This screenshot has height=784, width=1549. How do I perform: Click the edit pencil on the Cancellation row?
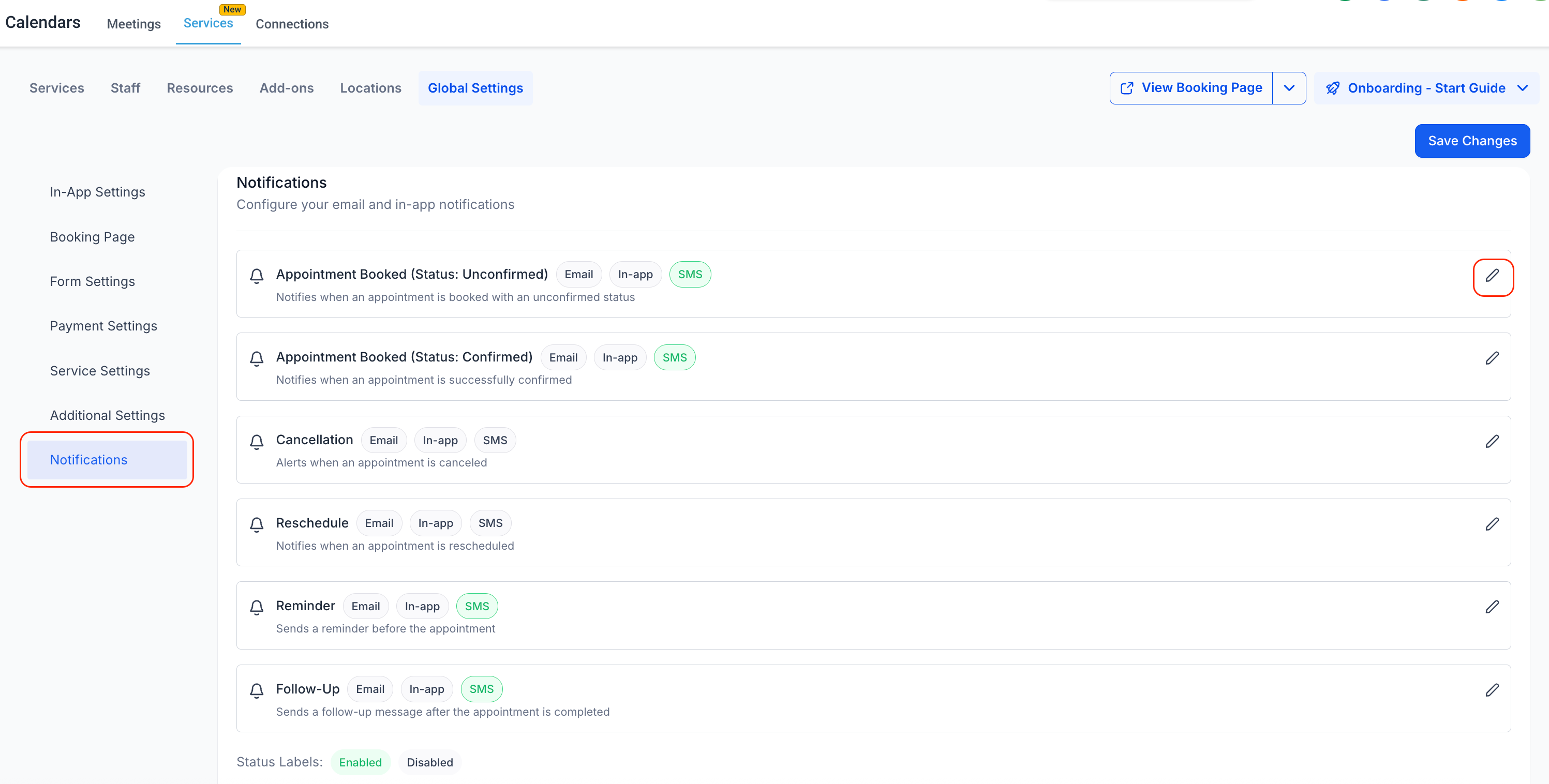[1494, 441]
